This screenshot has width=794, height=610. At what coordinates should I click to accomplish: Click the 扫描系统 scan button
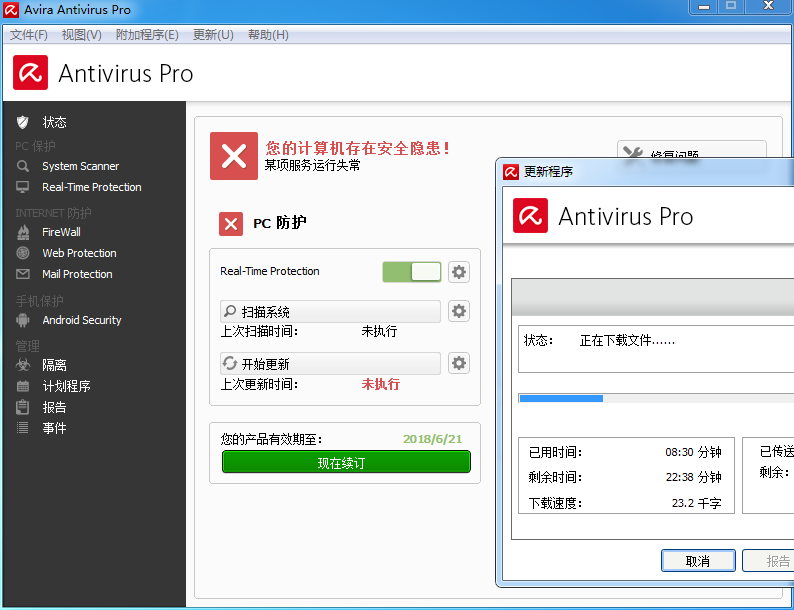330,311
